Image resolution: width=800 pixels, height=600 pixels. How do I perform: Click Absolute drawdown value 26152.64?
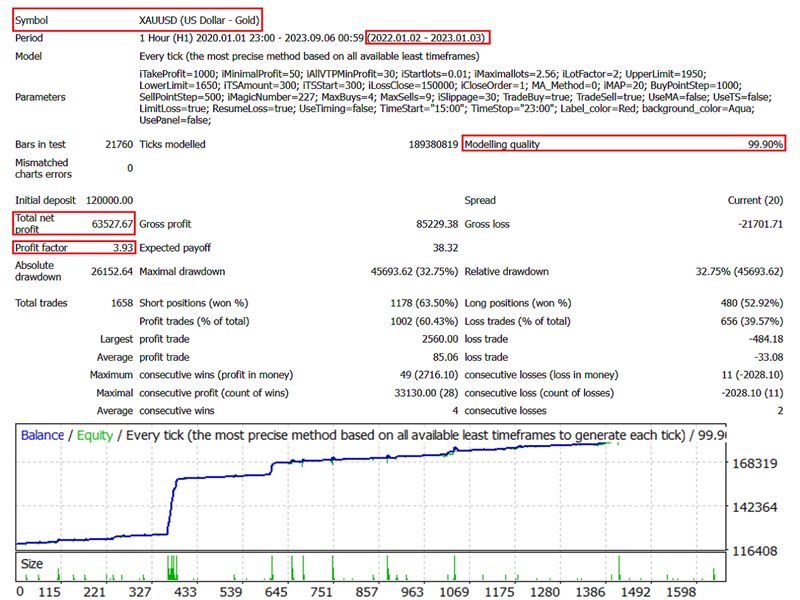112,271
